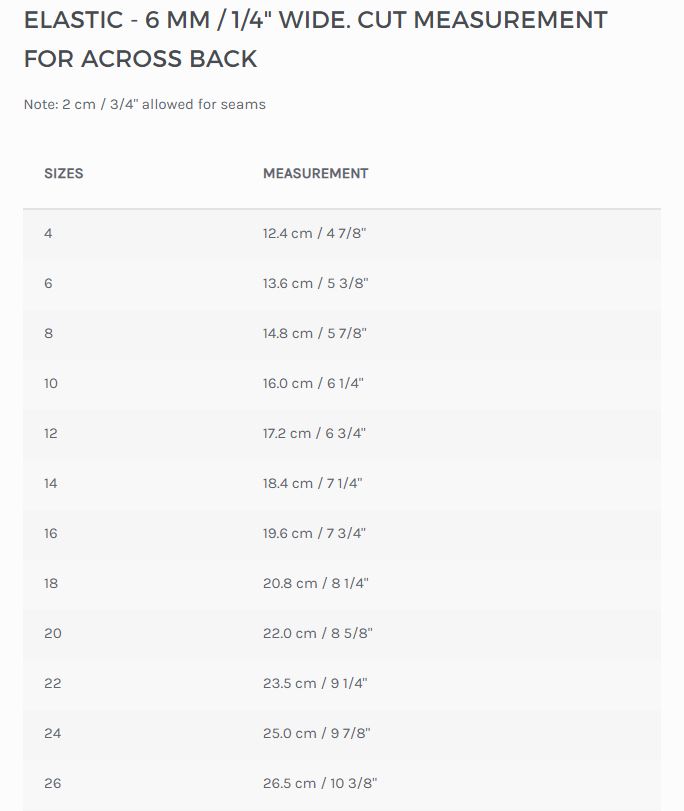Image resolution: width=684 pixels, height=811 pixels.
Task: Click the MEASUREMENT column header
Action: [316, 173]
